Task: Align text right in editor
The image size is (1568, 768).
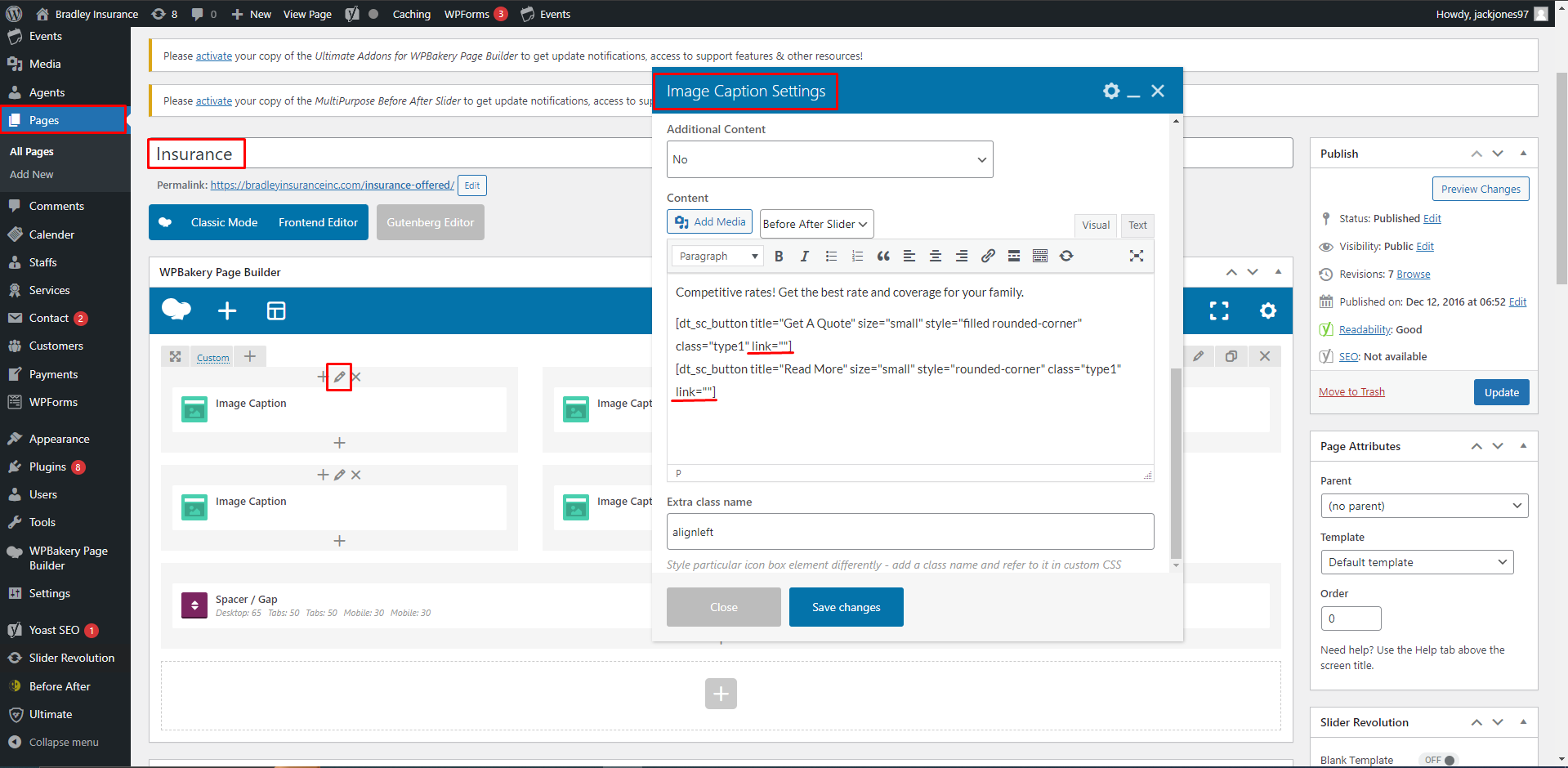Action: (x=962, y=256)
